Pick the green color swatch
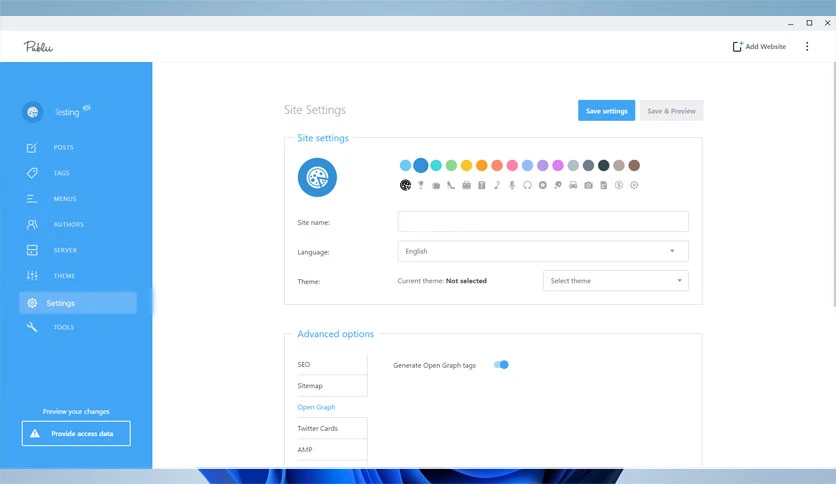 pyautogui.click(x=451, y=165)
